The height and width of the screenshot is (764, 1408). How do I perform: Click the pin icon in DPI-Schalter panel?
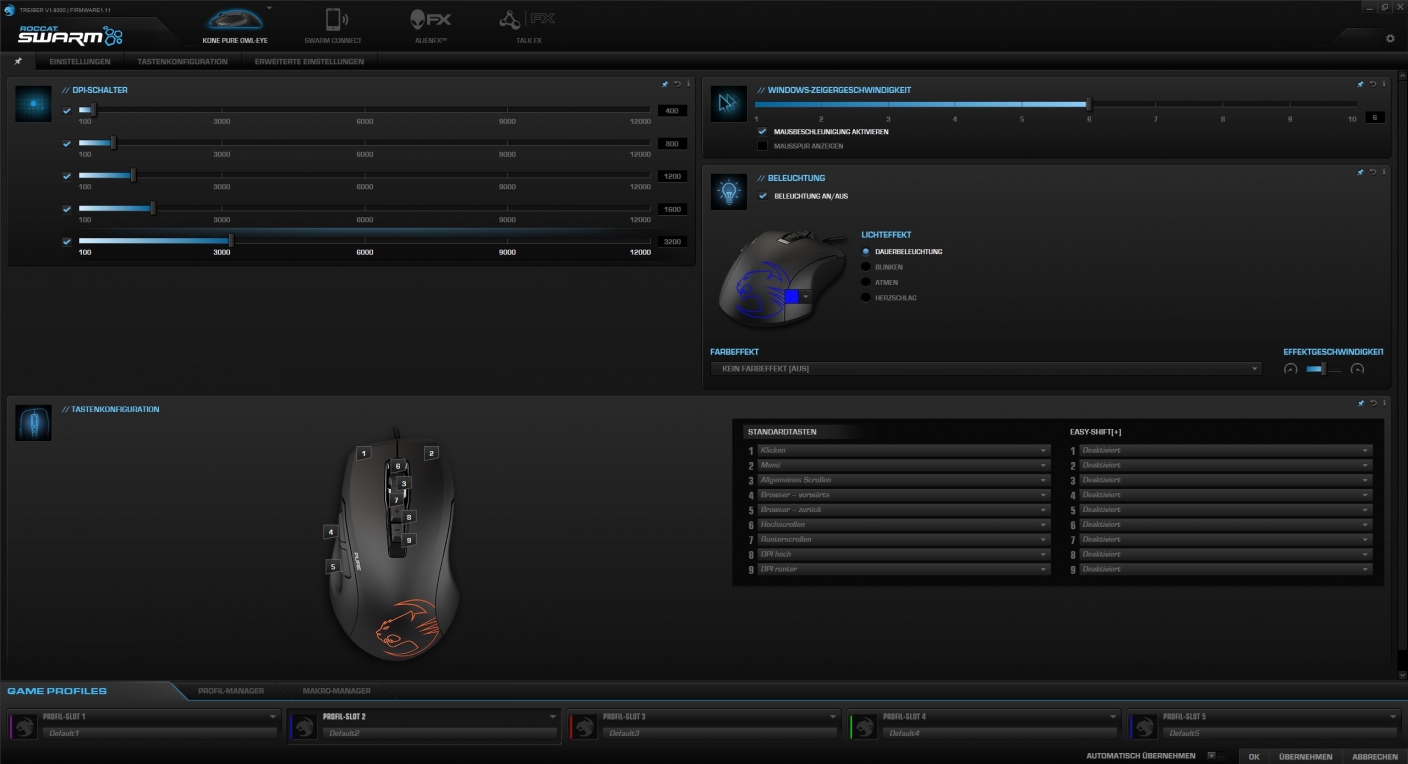coord(666,84)
